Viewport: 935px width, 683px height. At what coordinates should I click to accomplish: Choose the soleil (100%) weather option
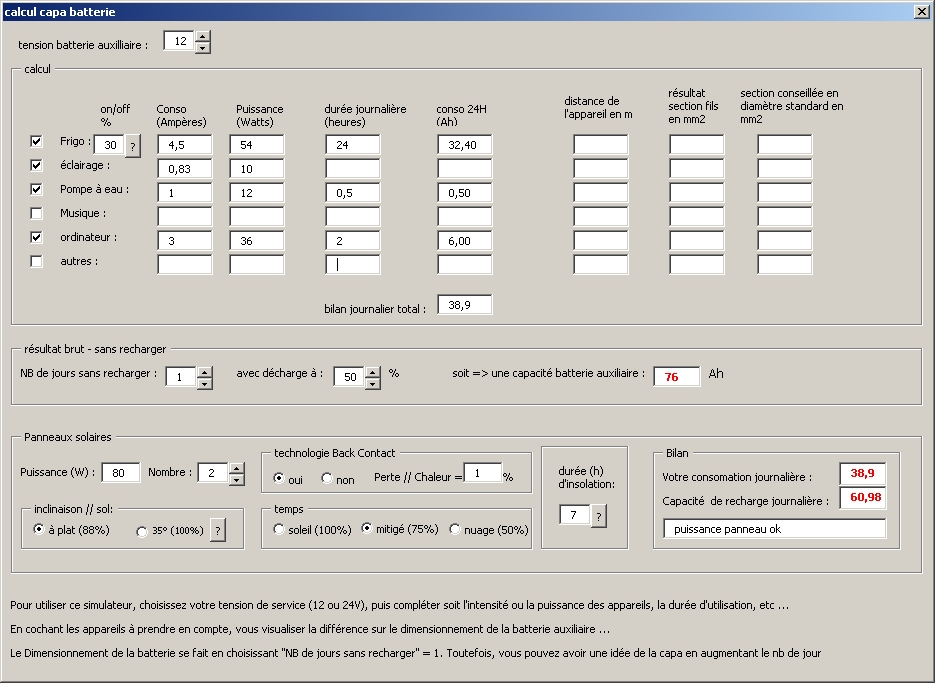pyautogui.click(x=279, y=529)
